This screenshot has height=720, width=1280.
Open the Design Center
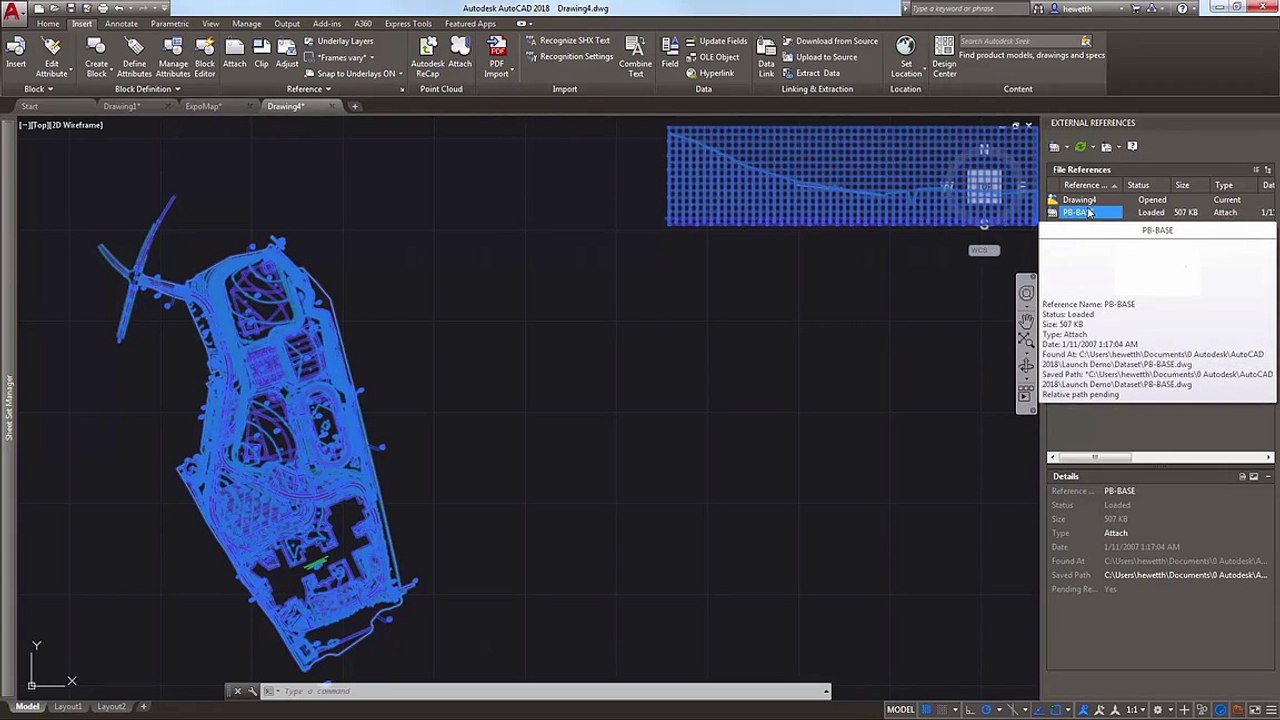click(944, 56)
